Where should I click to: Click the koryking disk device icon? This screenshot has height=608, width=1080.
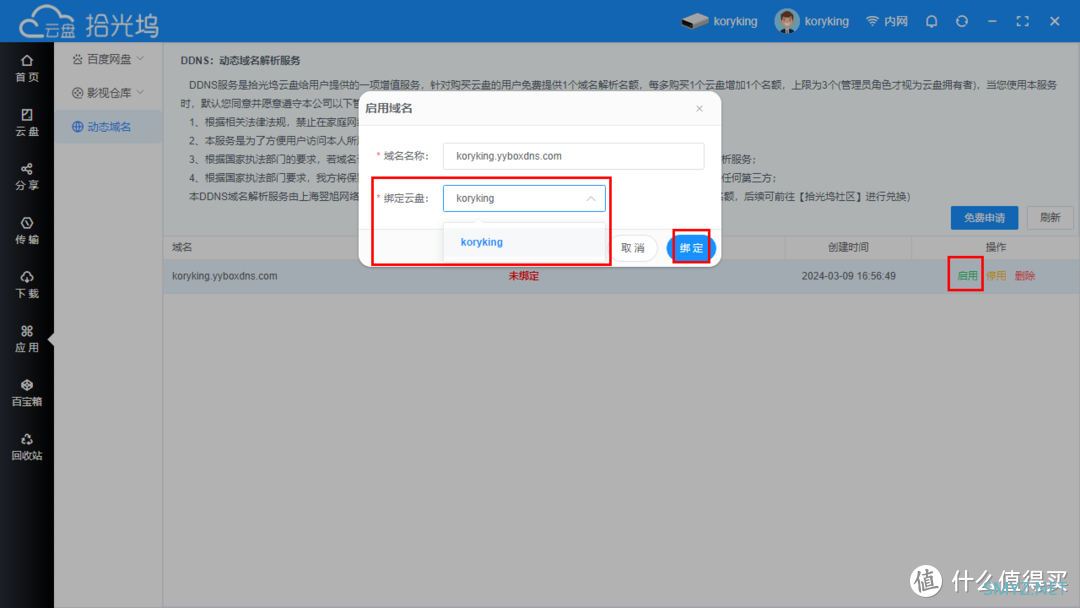(x=694, y=21)
